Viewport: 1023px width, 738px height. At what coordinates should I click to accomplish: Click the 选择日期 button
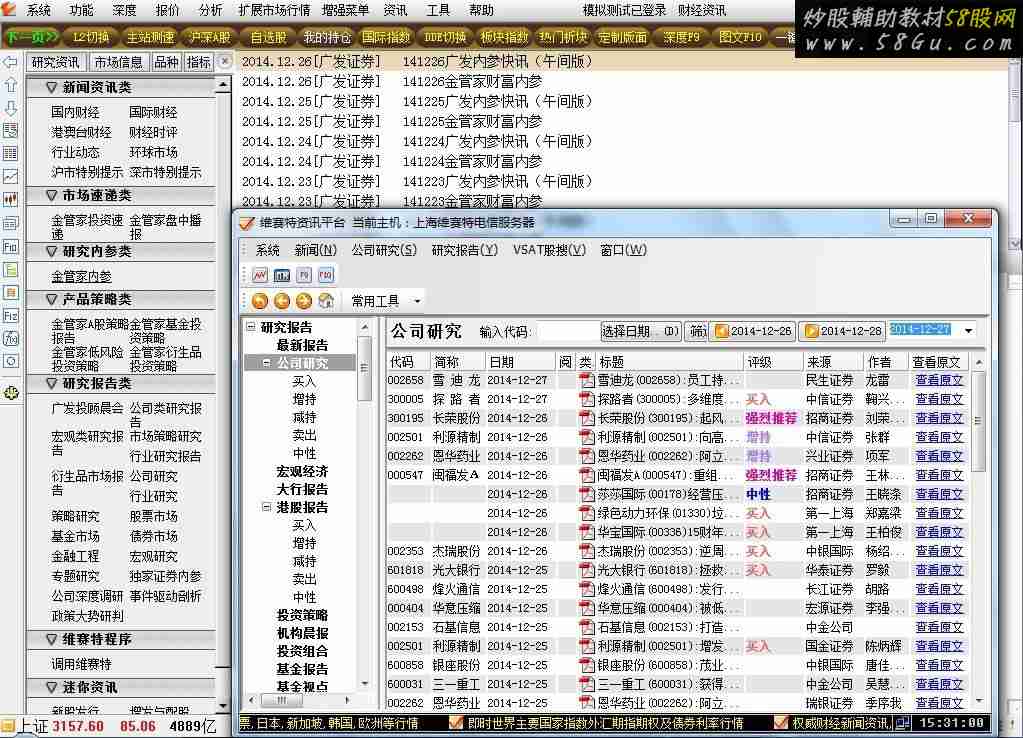[x=640, y=331]
